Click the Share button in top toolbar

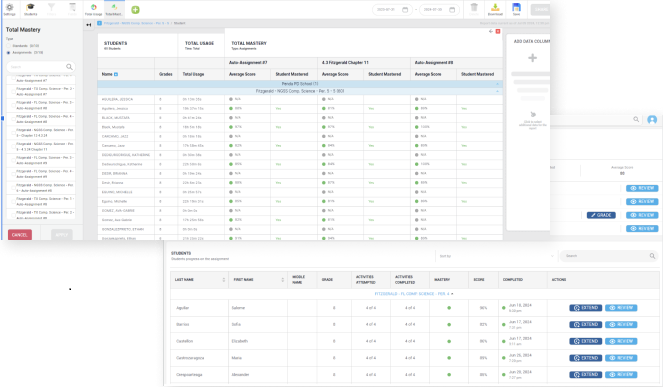540,9
